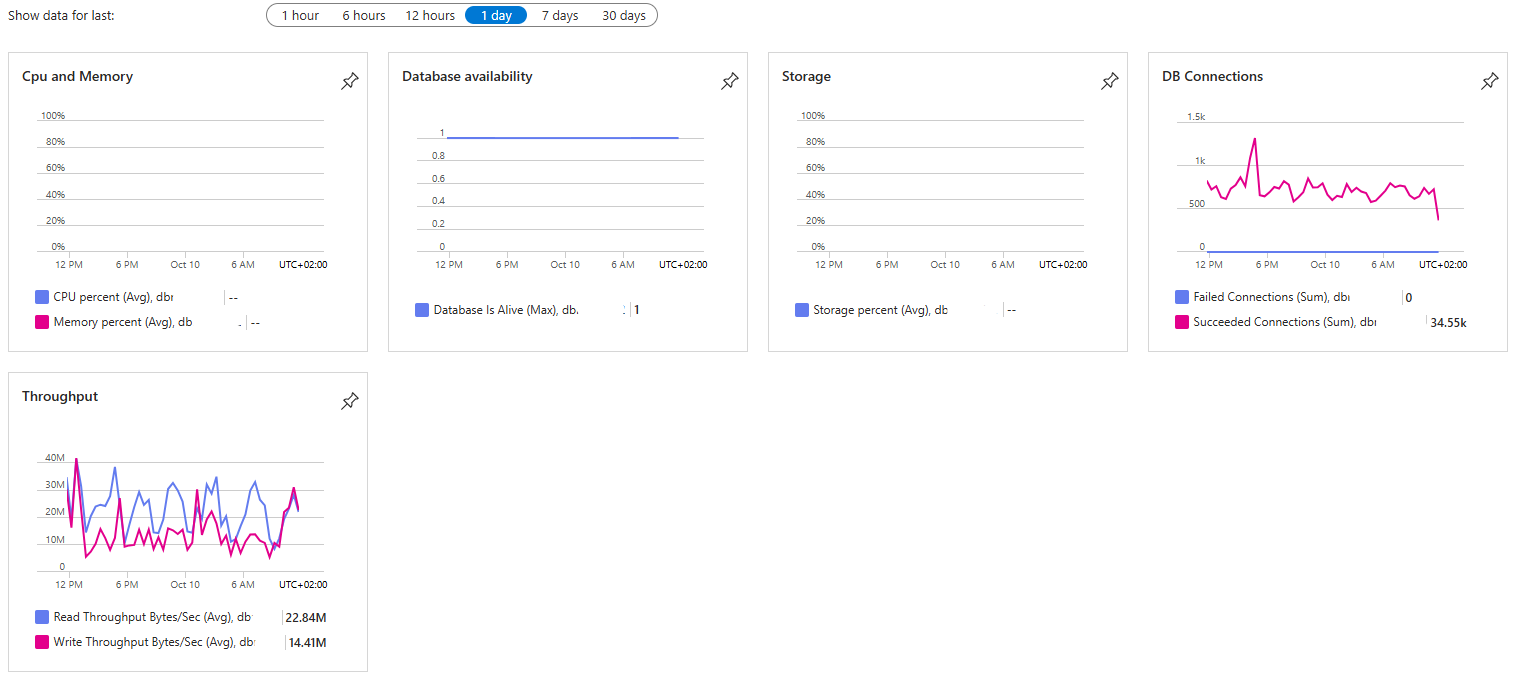Open the DB Connections chart title
Image resolution: width=1519 pixels, height=676 pixels.
pos(1212,76)
